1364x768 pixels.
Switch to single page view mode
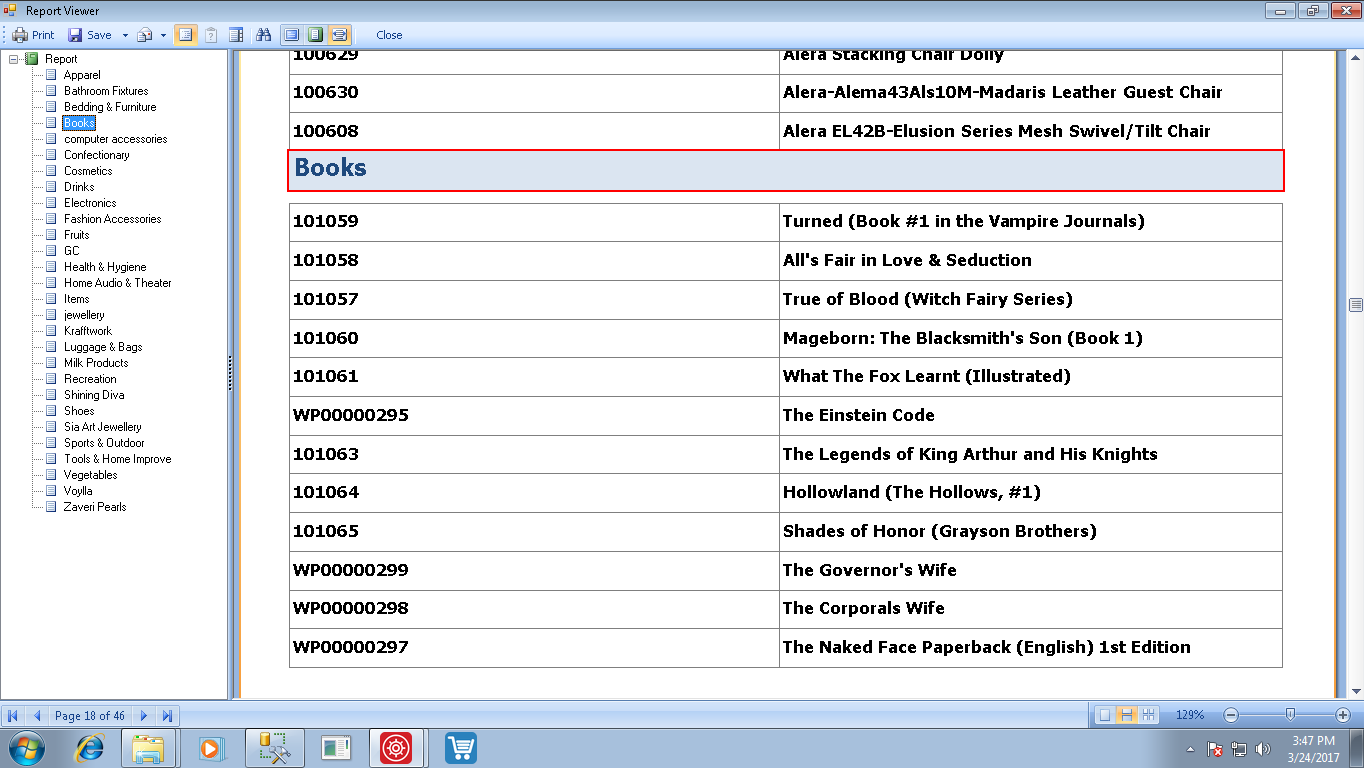[1104, 715]
